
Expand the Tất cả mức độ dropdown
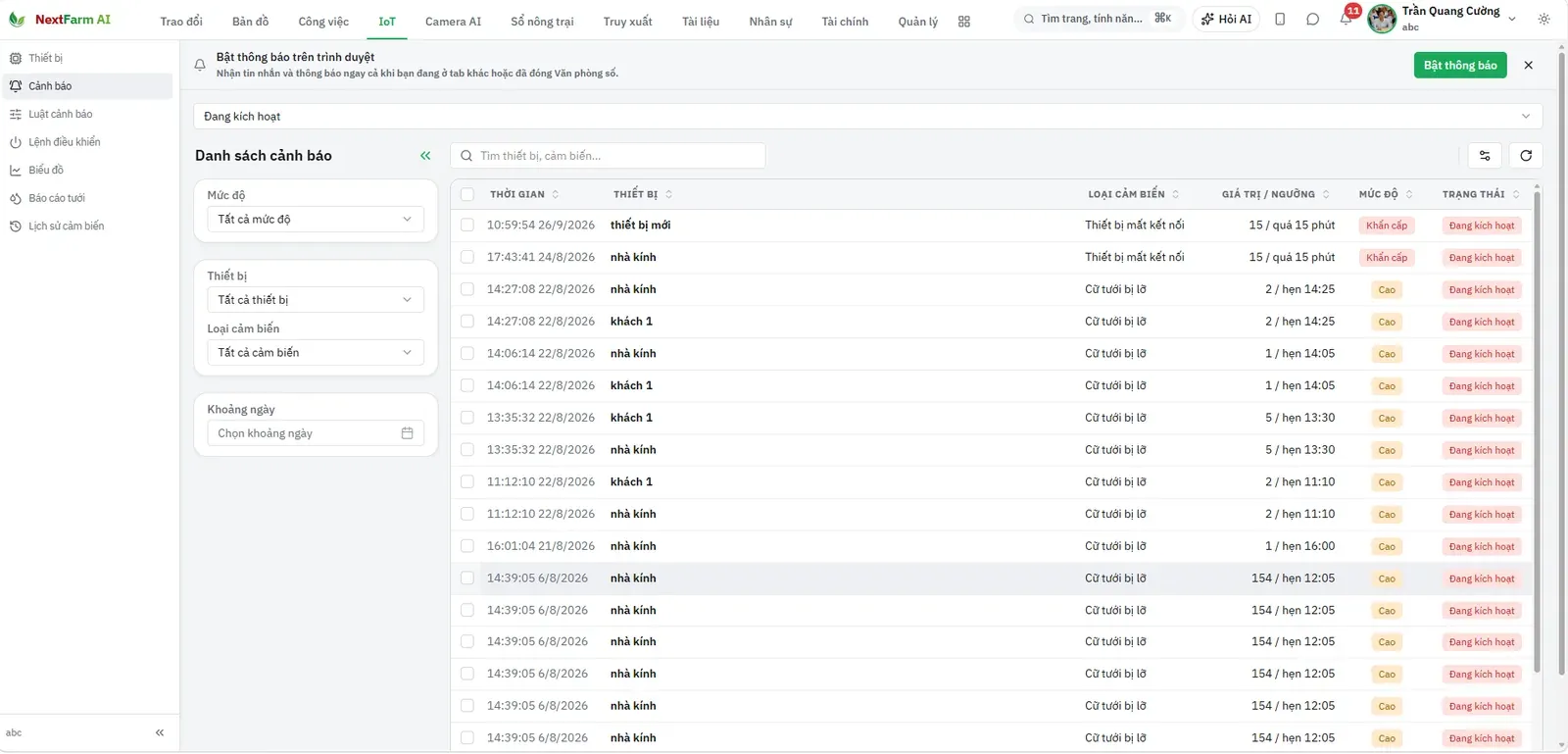click(x=316, y=220)
